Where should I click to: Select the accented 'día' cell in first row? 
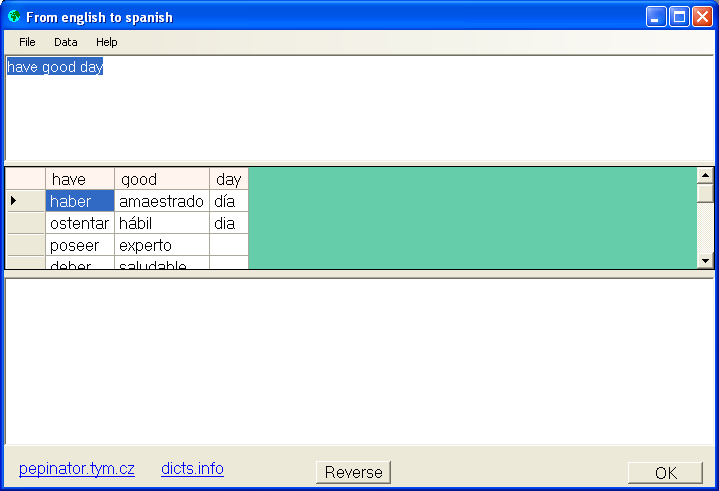click(229, 201)
